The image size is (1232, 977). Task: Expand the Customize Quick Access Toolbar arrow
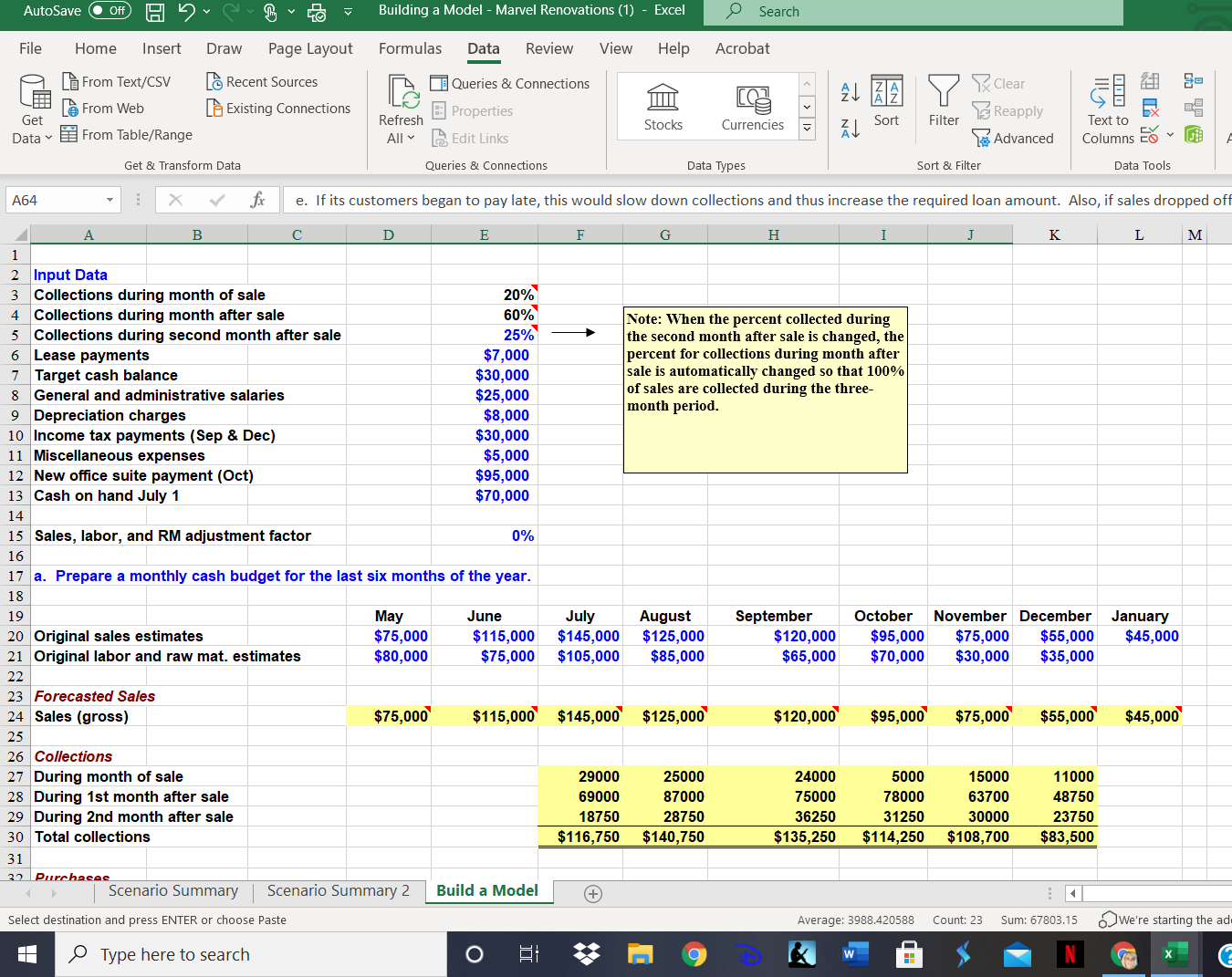tap(348, 12)
